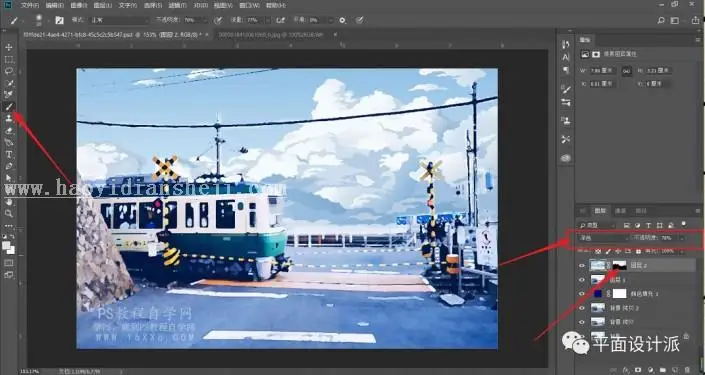705x375 pixels.
Task: Switch to the 通道 tab
Action: tap(621, 210)
